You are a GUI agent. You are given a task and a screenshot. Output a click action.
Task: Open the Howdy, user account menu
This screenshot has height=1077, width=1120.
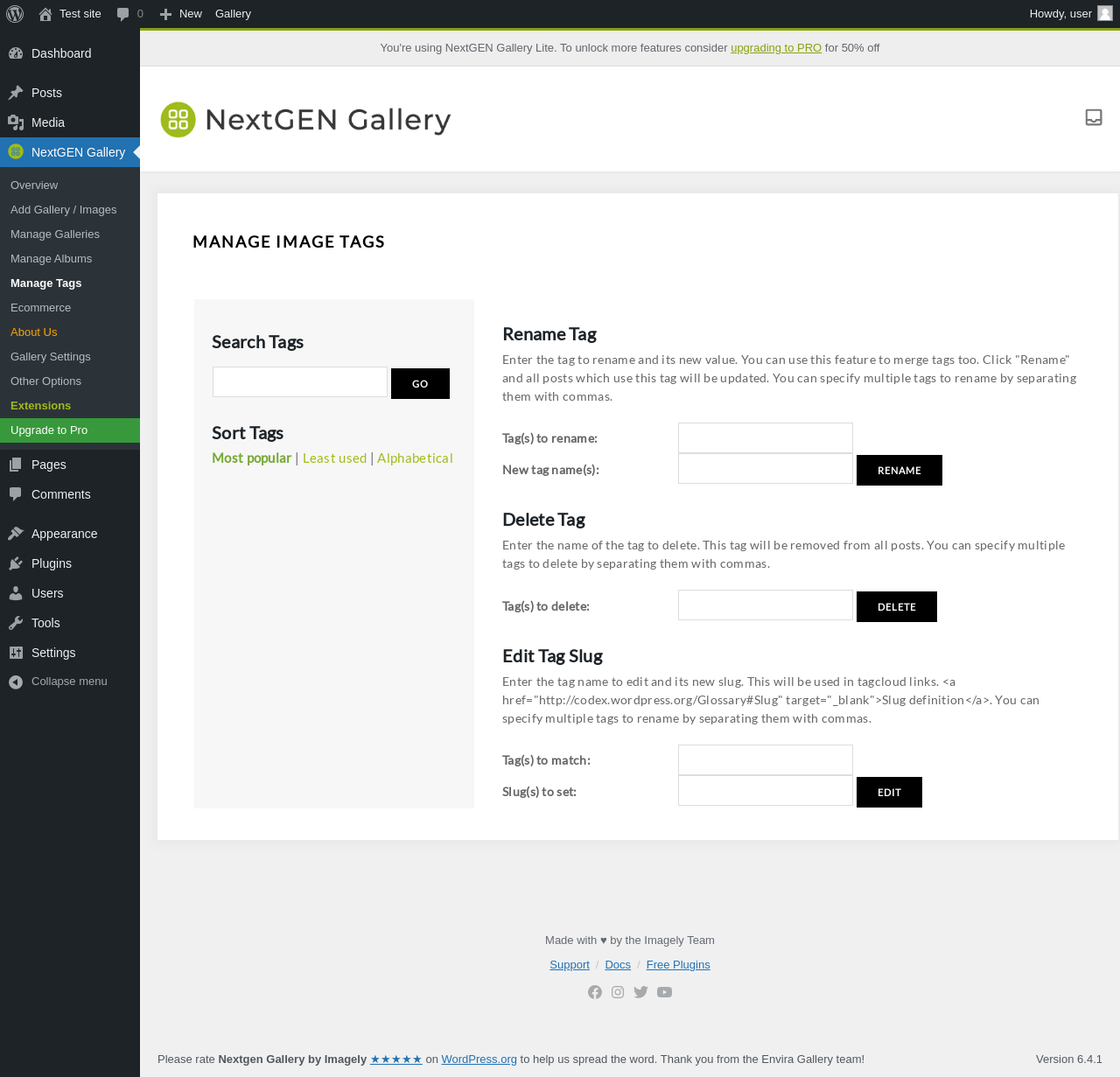[1069, 14]
